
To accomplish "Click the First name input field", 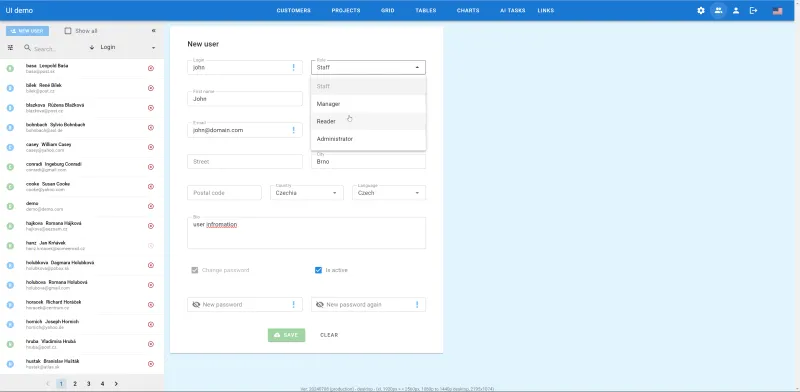I will [x=245, y=99].
